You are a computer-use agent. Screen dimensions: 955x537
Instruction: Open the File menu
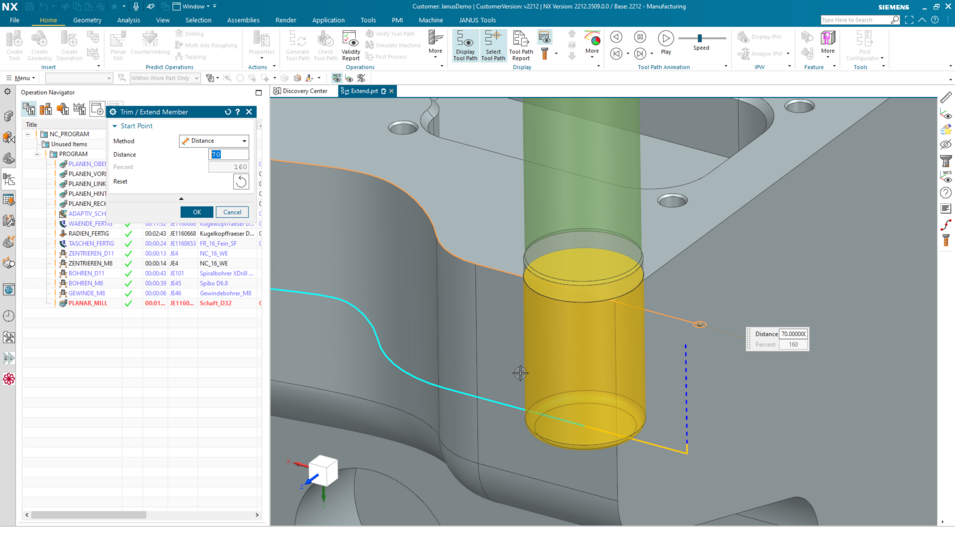(14, 20)
